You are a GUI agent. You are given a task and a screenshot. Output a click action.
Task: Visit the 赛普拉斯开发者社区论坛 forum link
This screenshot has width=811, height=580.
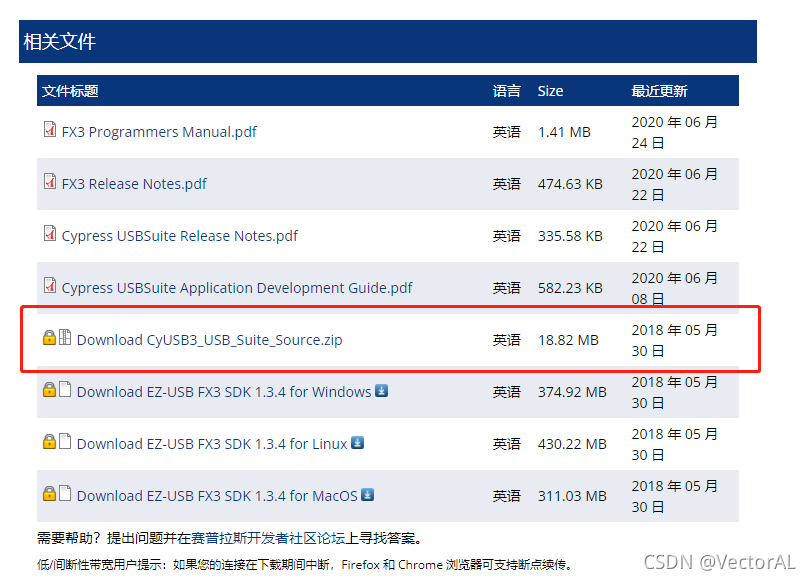268,538
